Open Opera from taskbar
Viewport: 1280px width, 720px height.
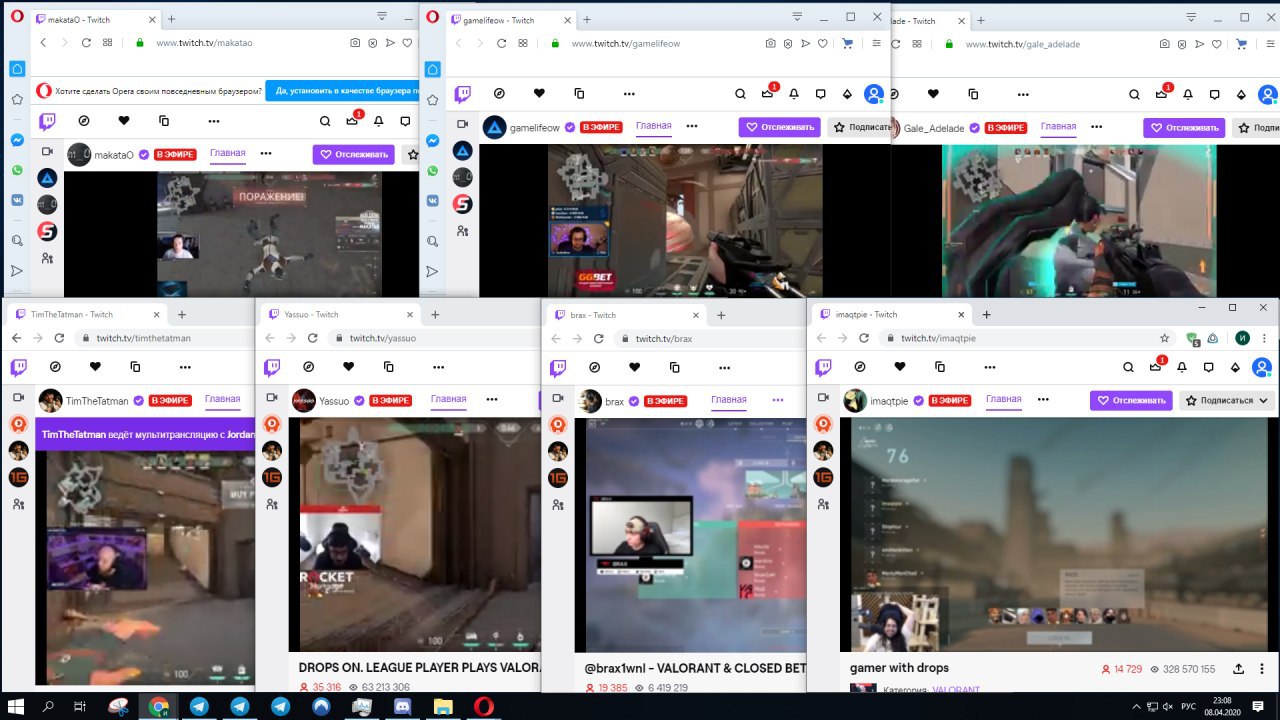pos(485,705)
